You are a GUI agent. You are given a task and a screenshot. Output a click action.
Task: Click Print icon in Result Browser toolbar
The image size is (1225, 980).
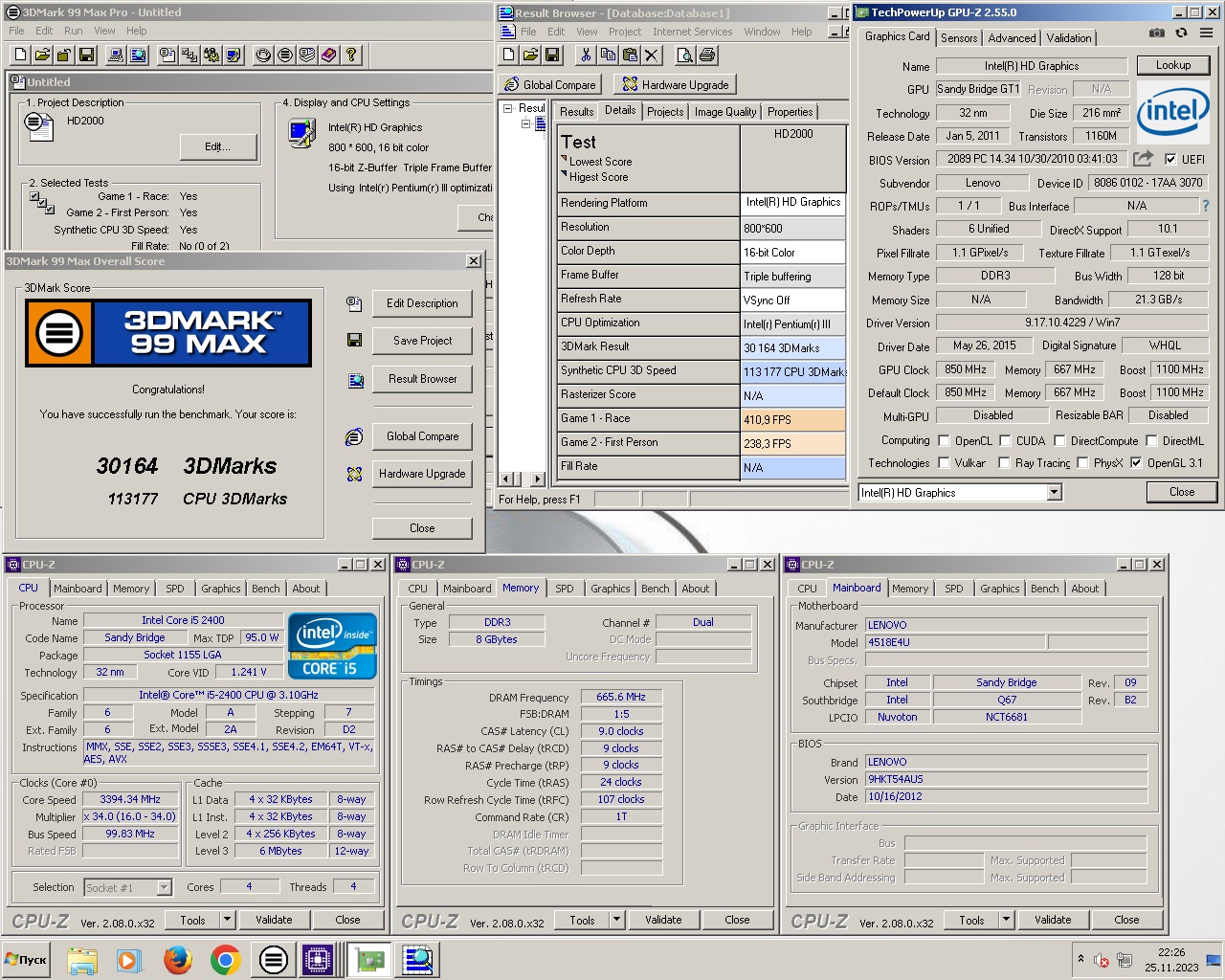pos(707,55)
